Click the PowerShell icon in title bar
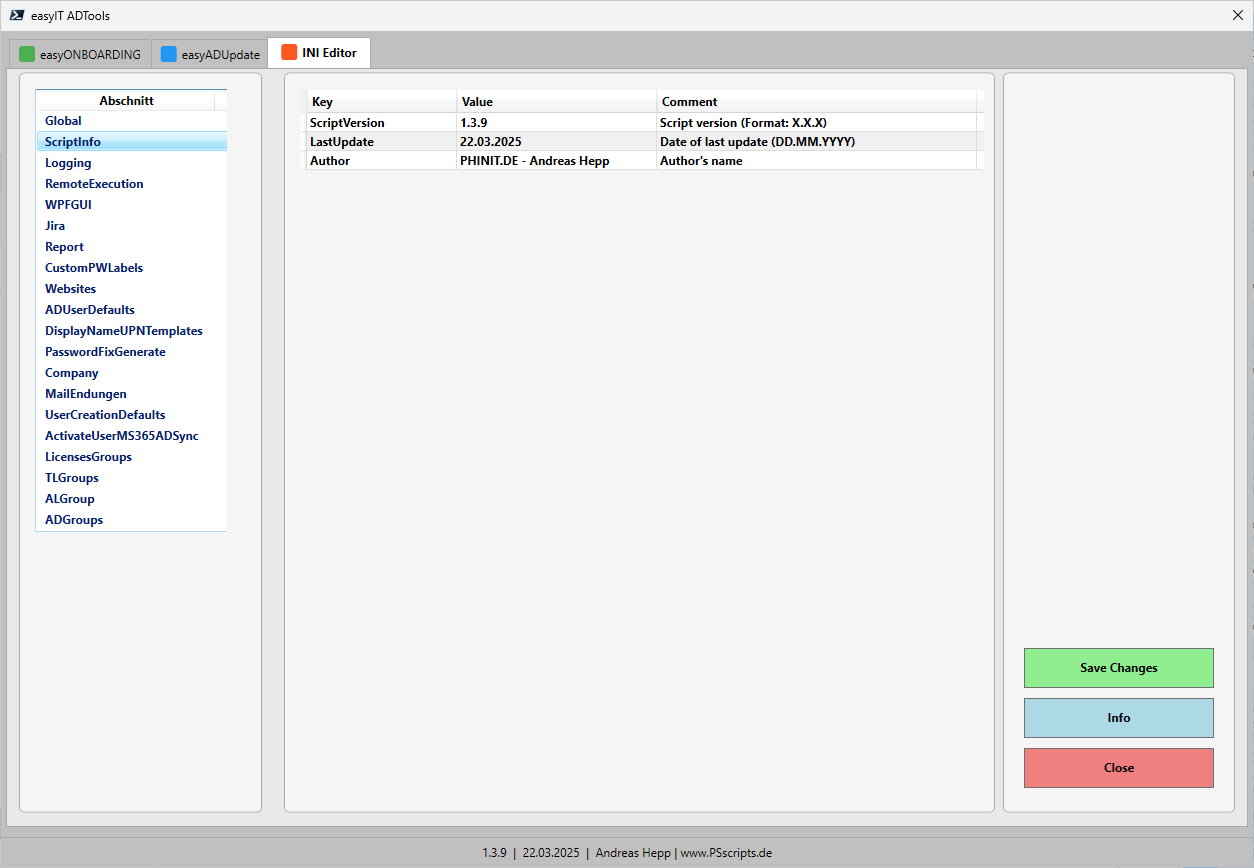The height and width of the screenshot is (868, 1254). pos(17,15)
